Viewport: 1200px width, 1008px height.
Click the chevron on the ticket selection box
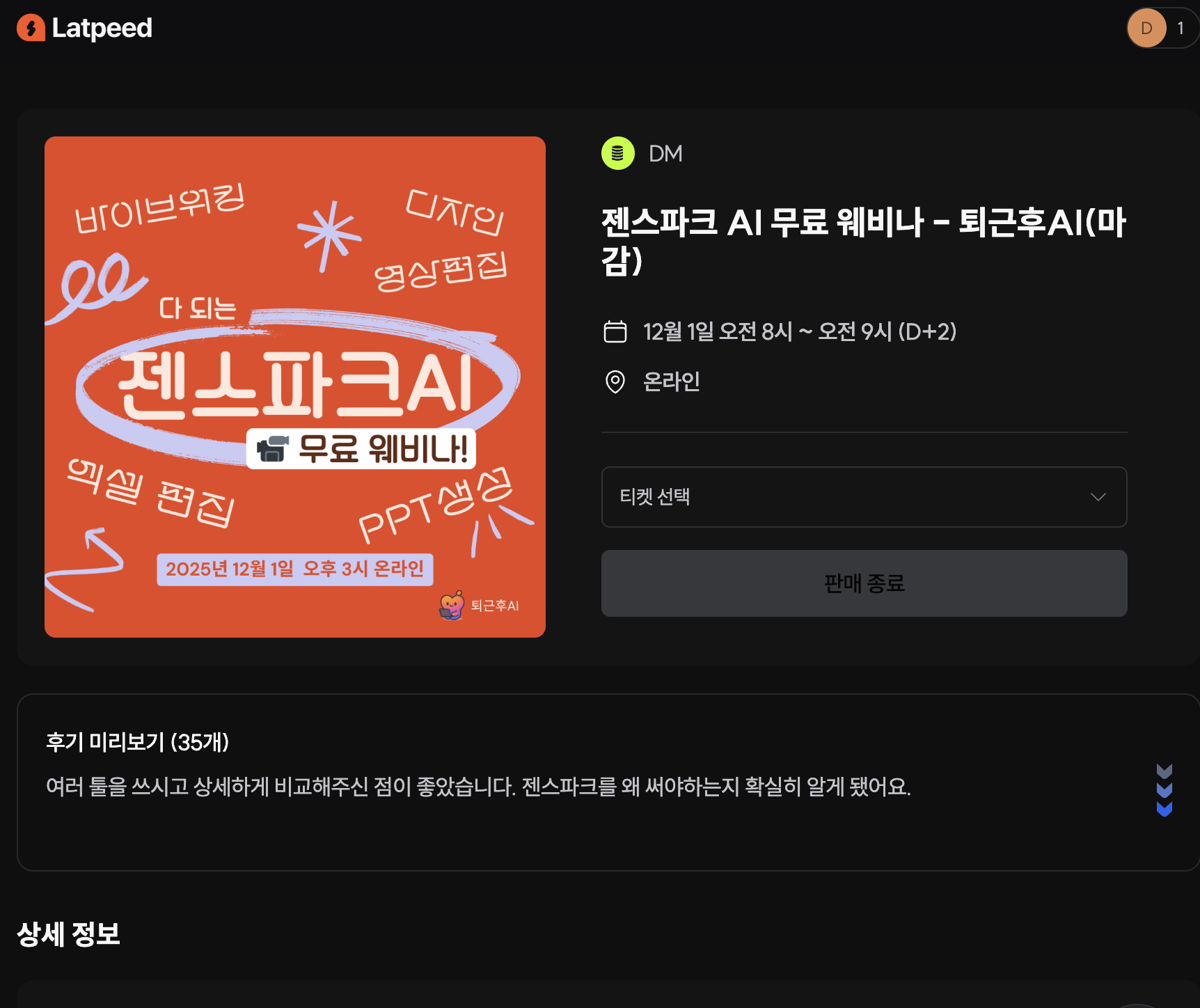tap(1098, 497)
